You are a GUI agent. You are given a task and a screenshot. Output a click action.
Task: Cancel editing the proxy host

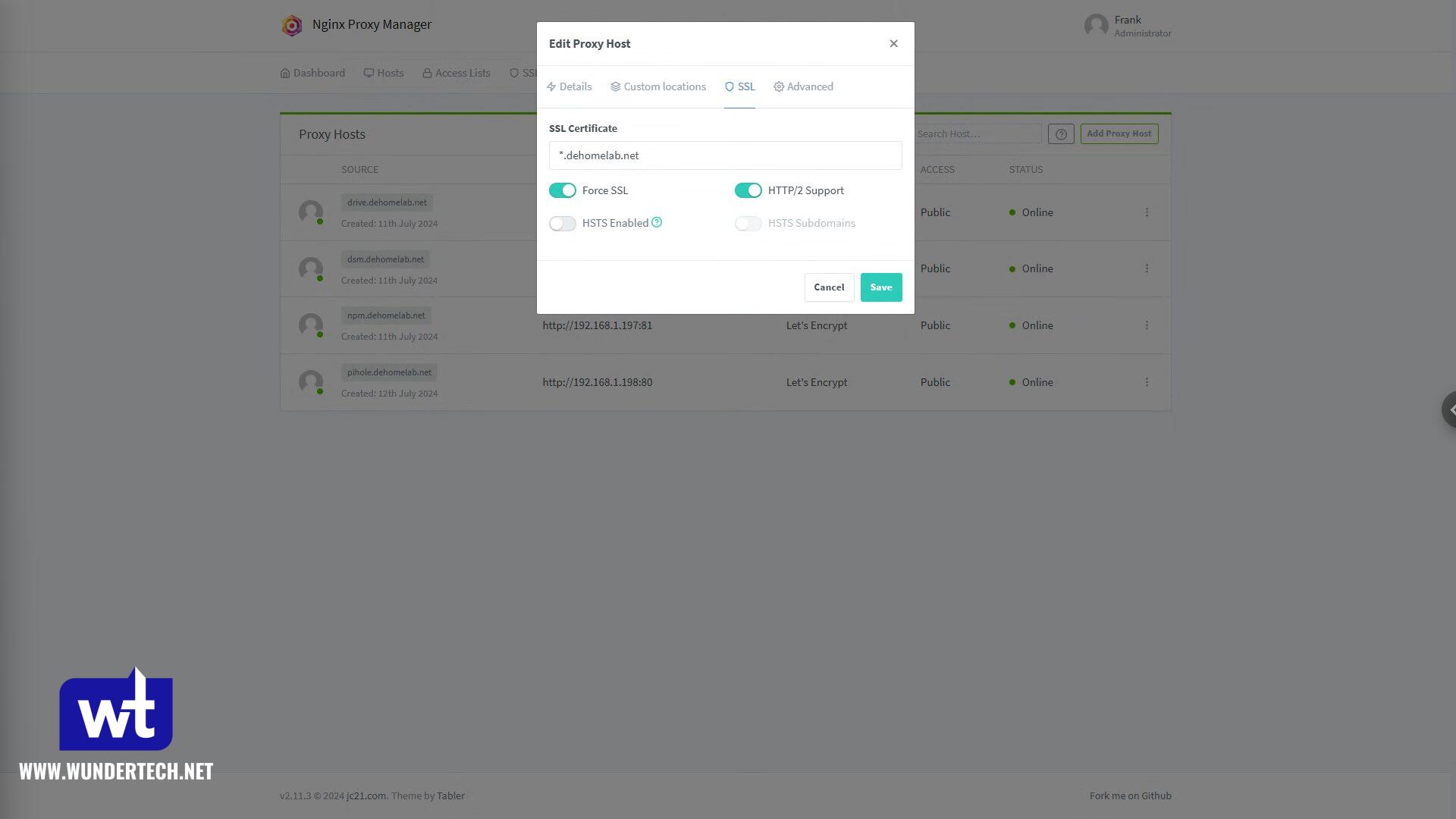pos(829,287)
